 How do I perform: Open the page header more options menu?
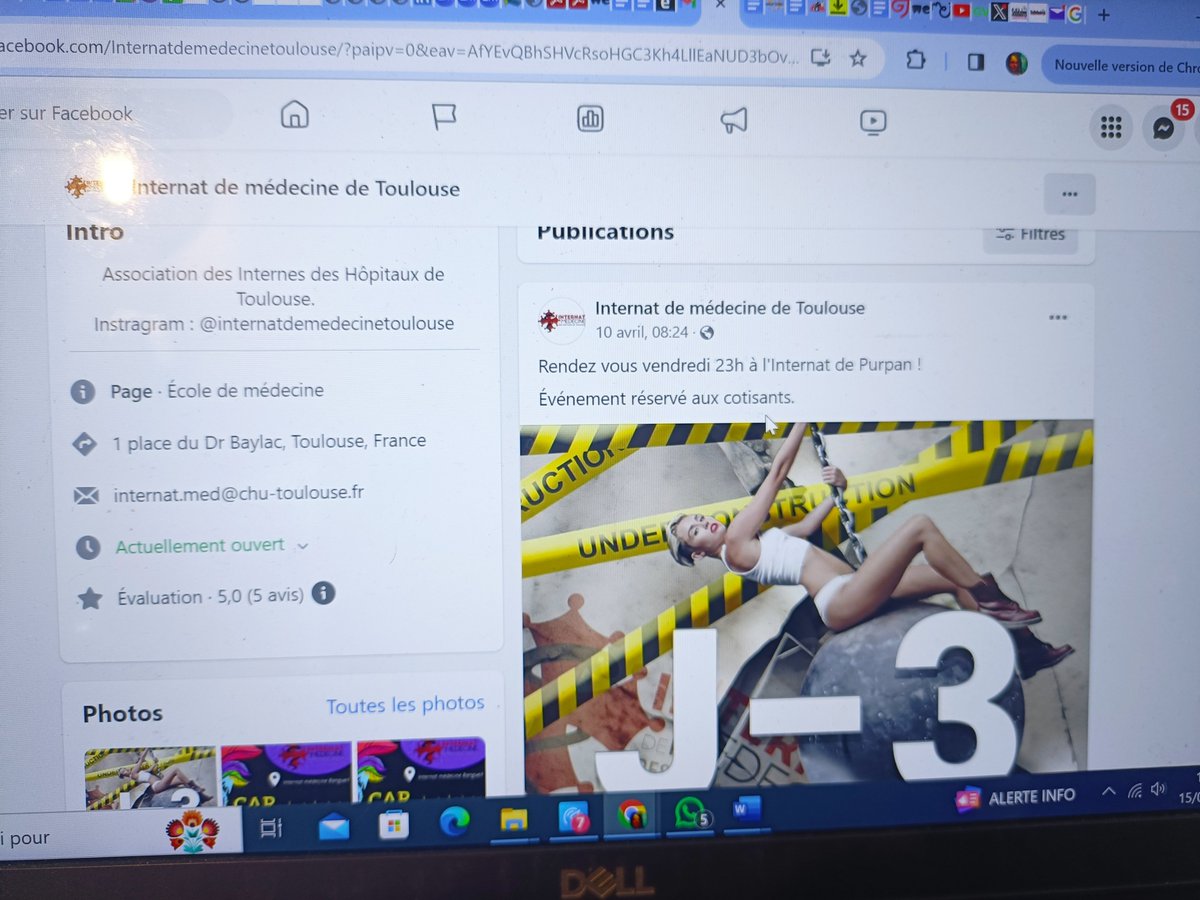[x=1069, y=193]
